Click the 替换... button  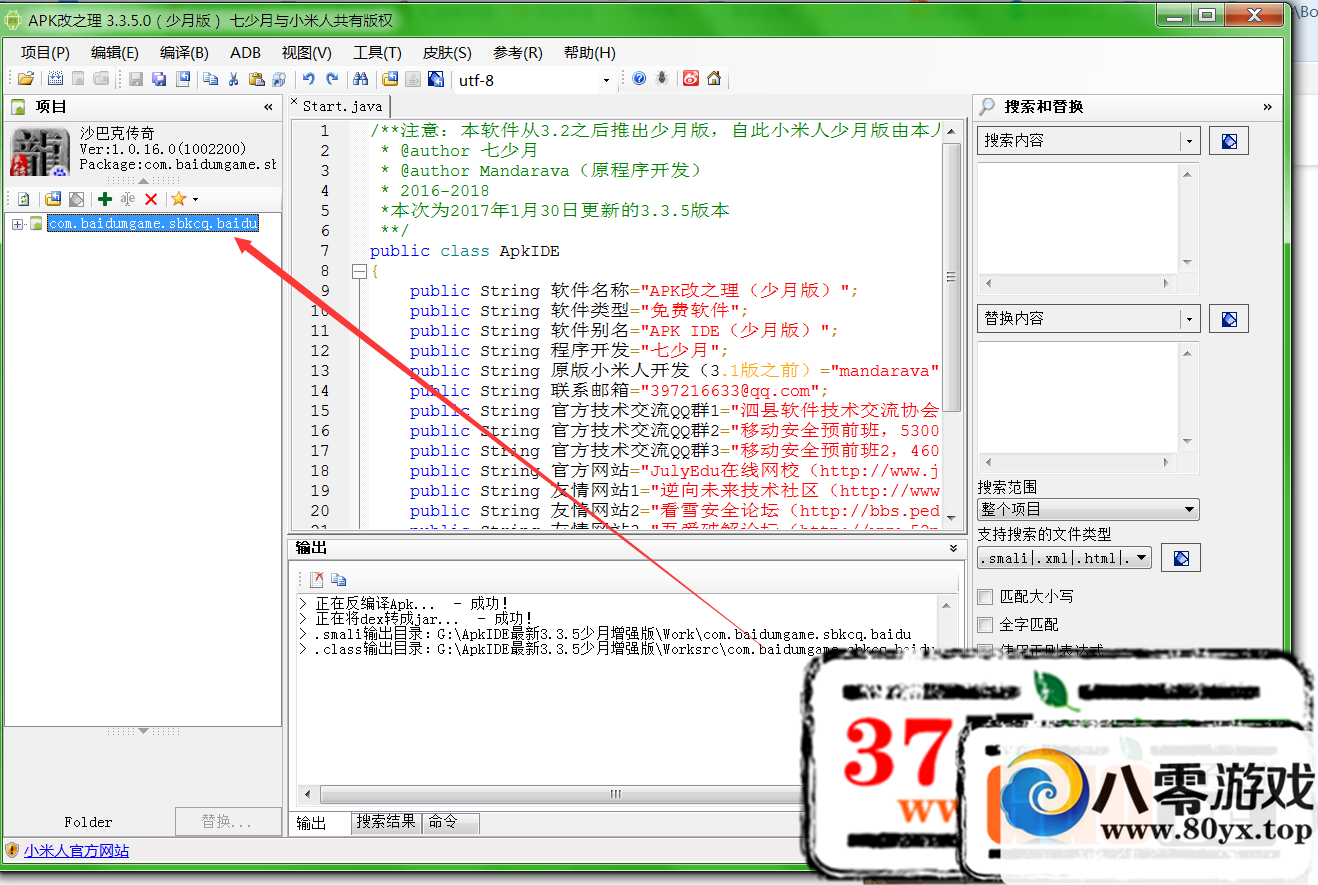tap(227, 822)
